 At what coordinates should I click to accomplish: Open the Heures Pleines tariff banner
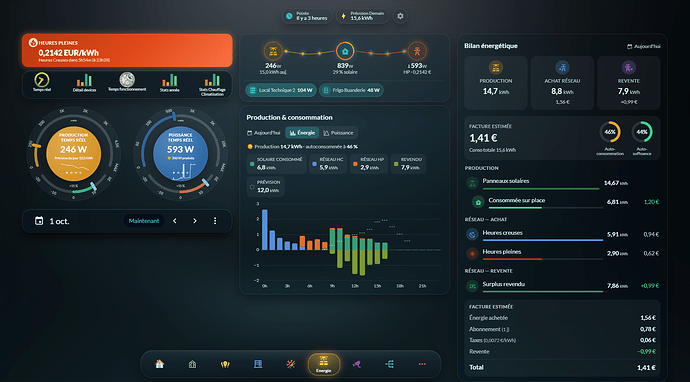tap(127, 50)
